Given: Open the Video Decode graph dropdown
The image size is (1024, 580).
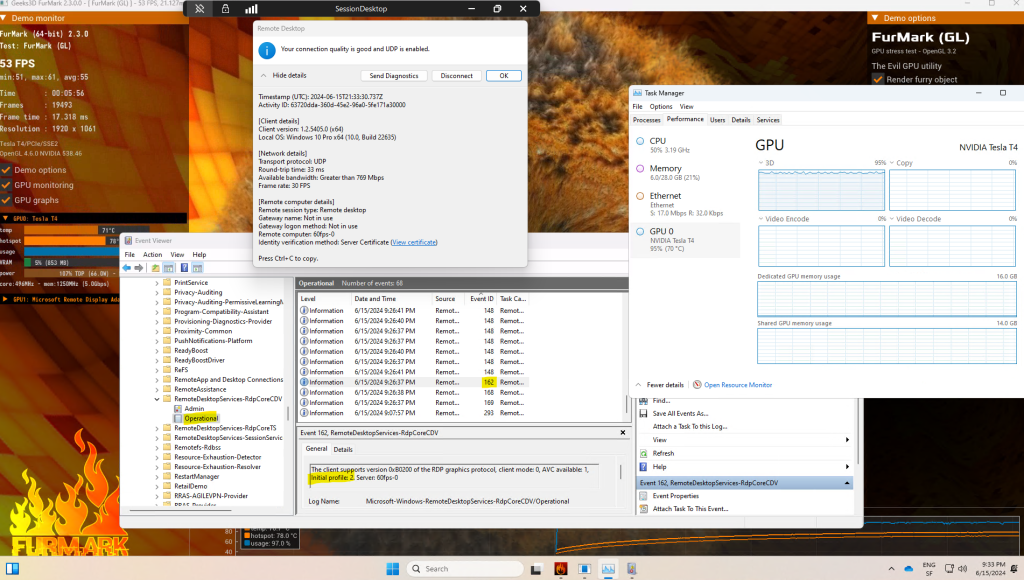Looking at the screenshot, I should click(891, 219).
